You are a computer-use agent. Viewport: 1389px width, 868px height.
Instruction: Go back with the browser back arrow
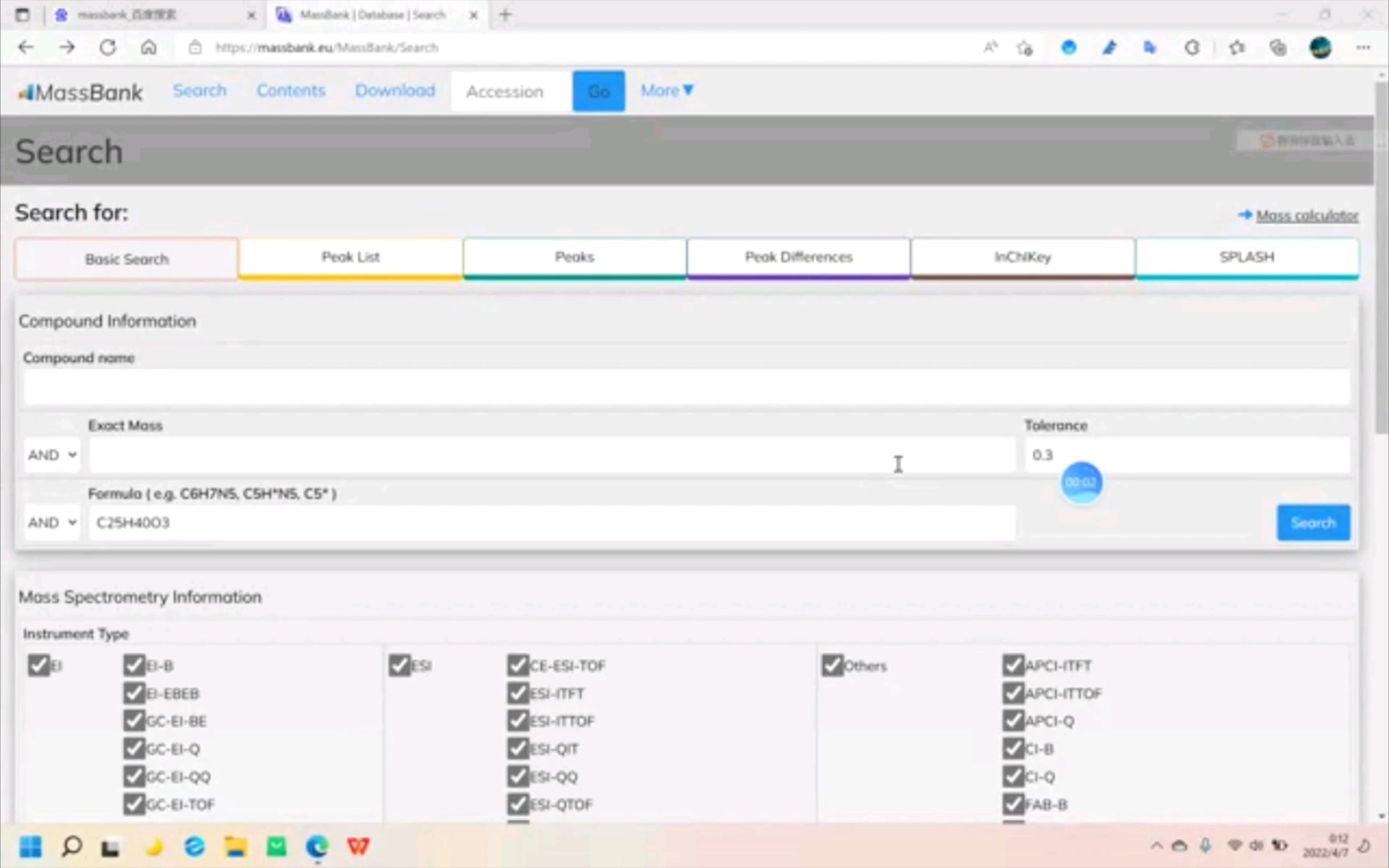26,47
